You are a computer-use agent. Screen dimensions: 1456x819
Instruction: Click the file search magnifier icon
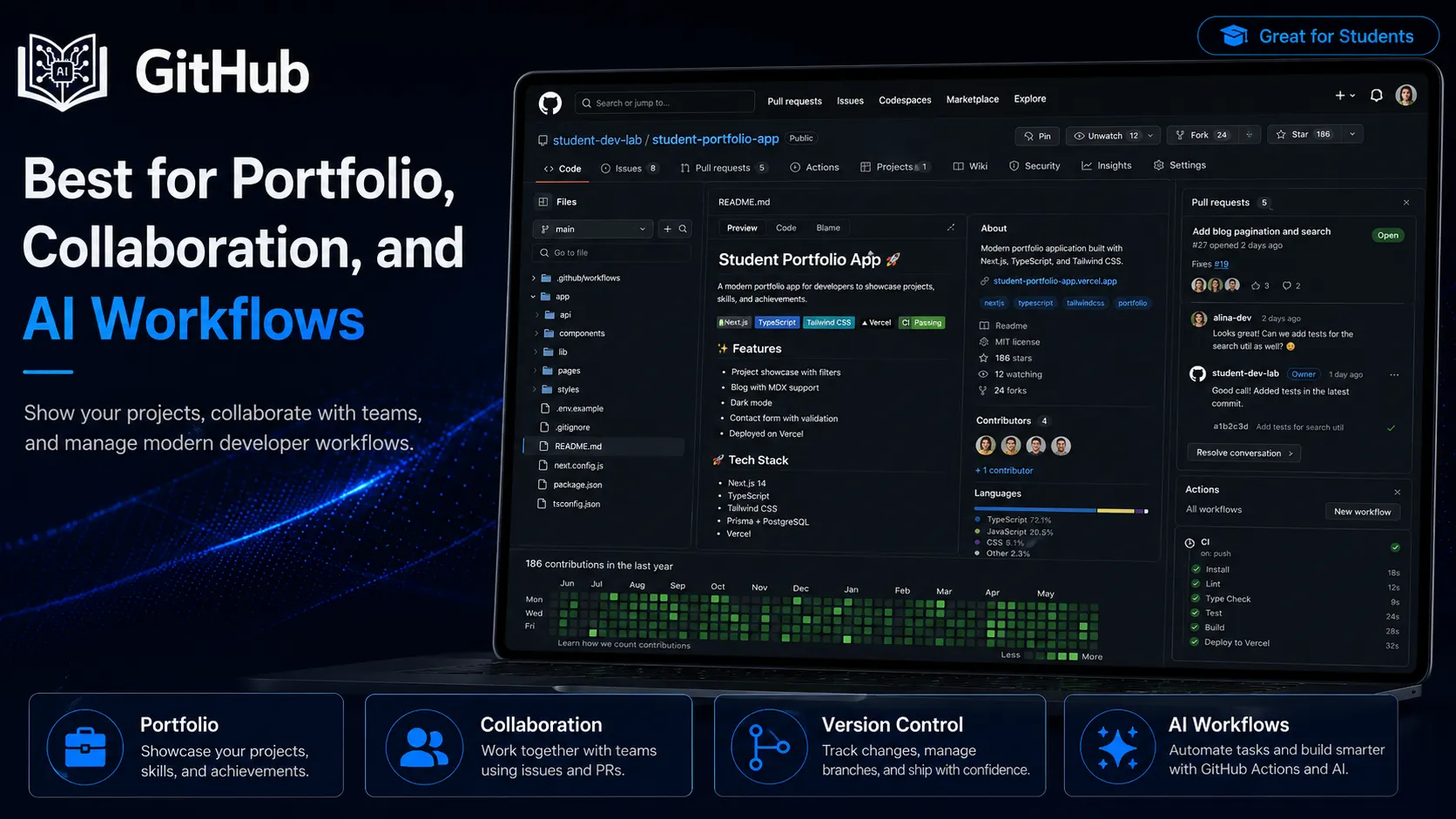coord(684,229)
